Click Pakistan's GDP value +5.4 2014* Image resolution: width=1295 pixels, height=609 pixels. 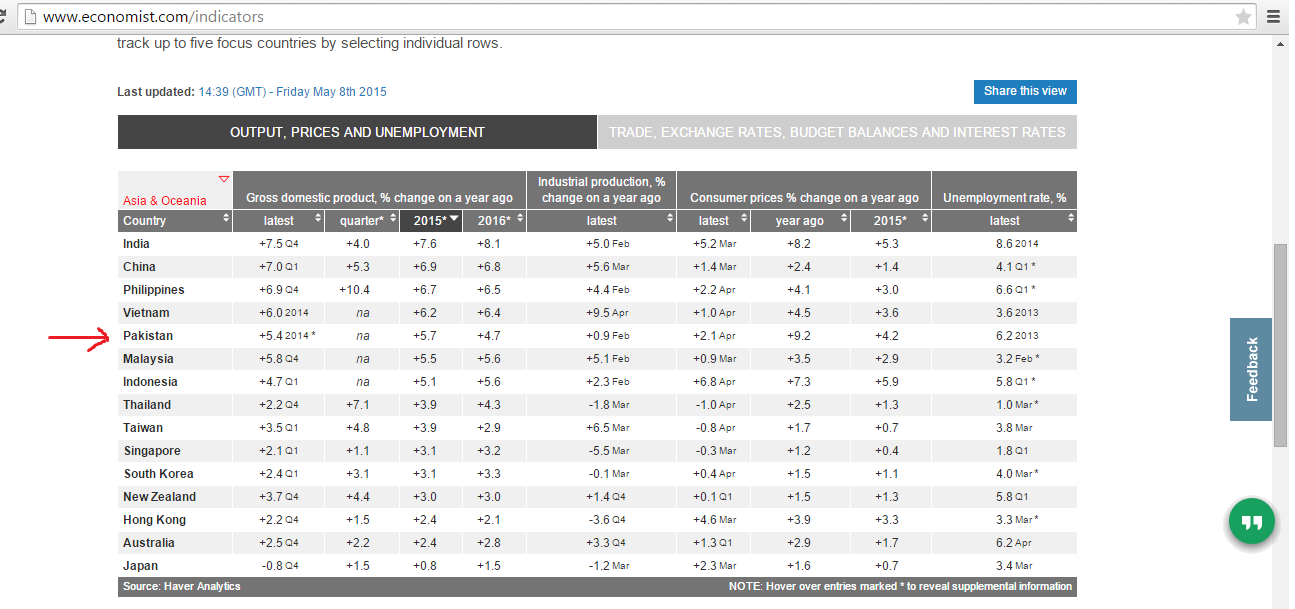tap(286, 336)
